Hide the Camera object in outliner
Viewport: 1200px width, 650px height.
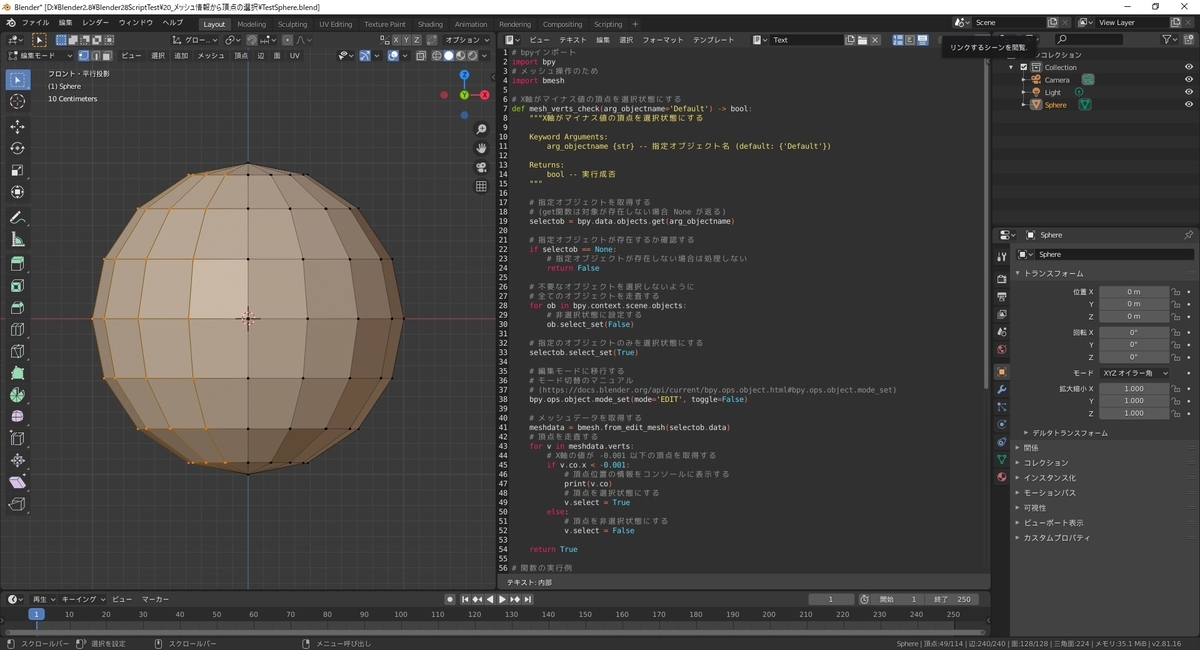coord(1189,80)
